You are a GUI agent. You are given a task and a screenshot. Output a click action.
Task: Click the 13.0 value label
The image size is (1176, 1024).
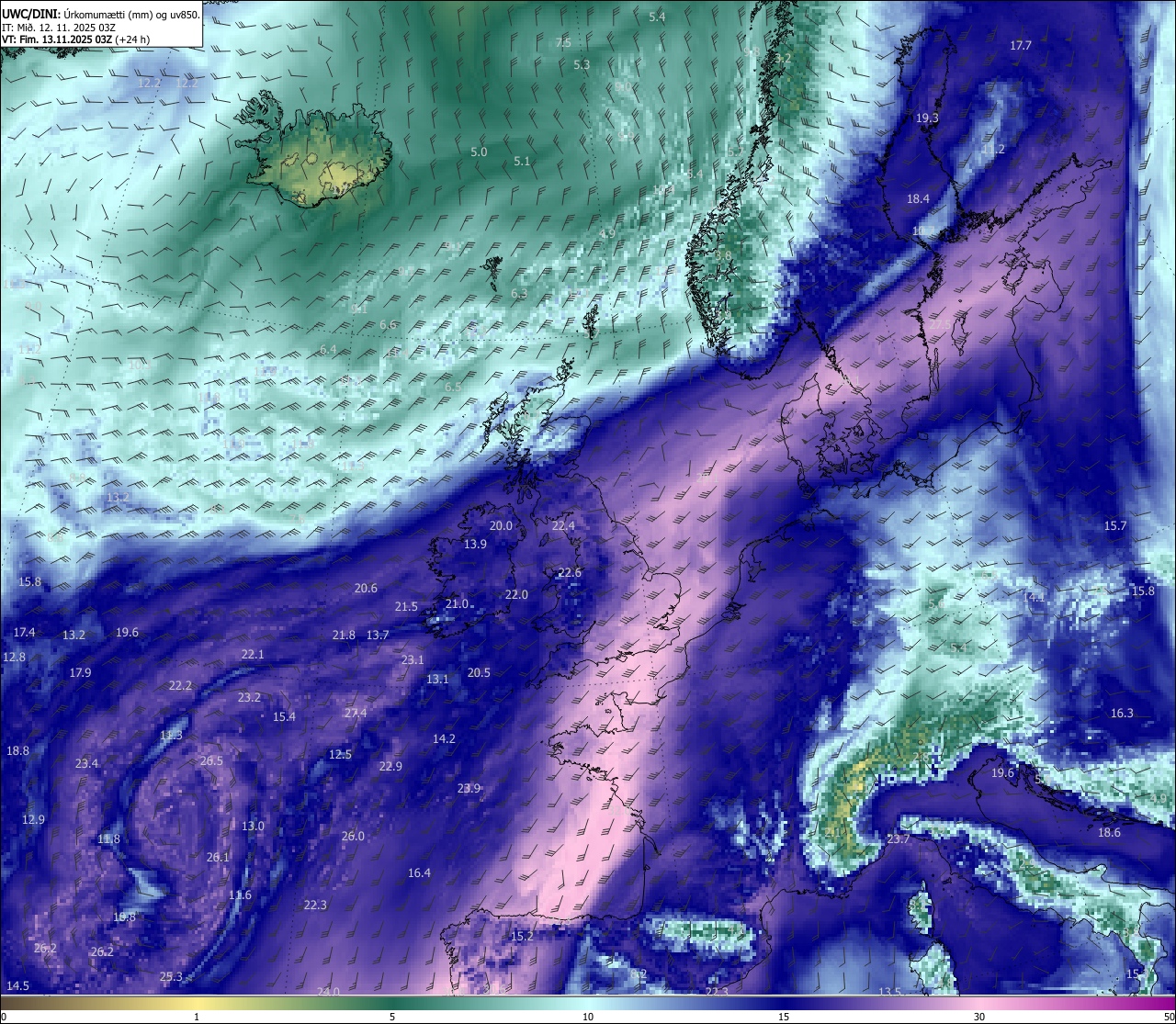[253, 826]
